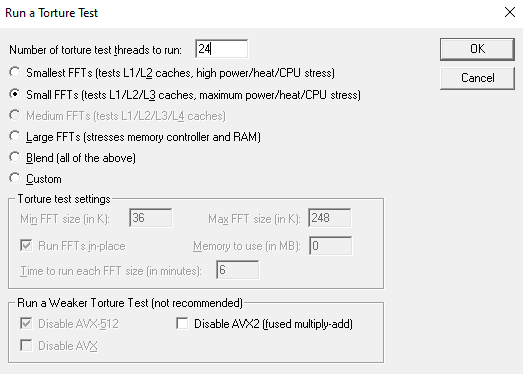Cancel the torture test dialog

(x=477, y=78)
